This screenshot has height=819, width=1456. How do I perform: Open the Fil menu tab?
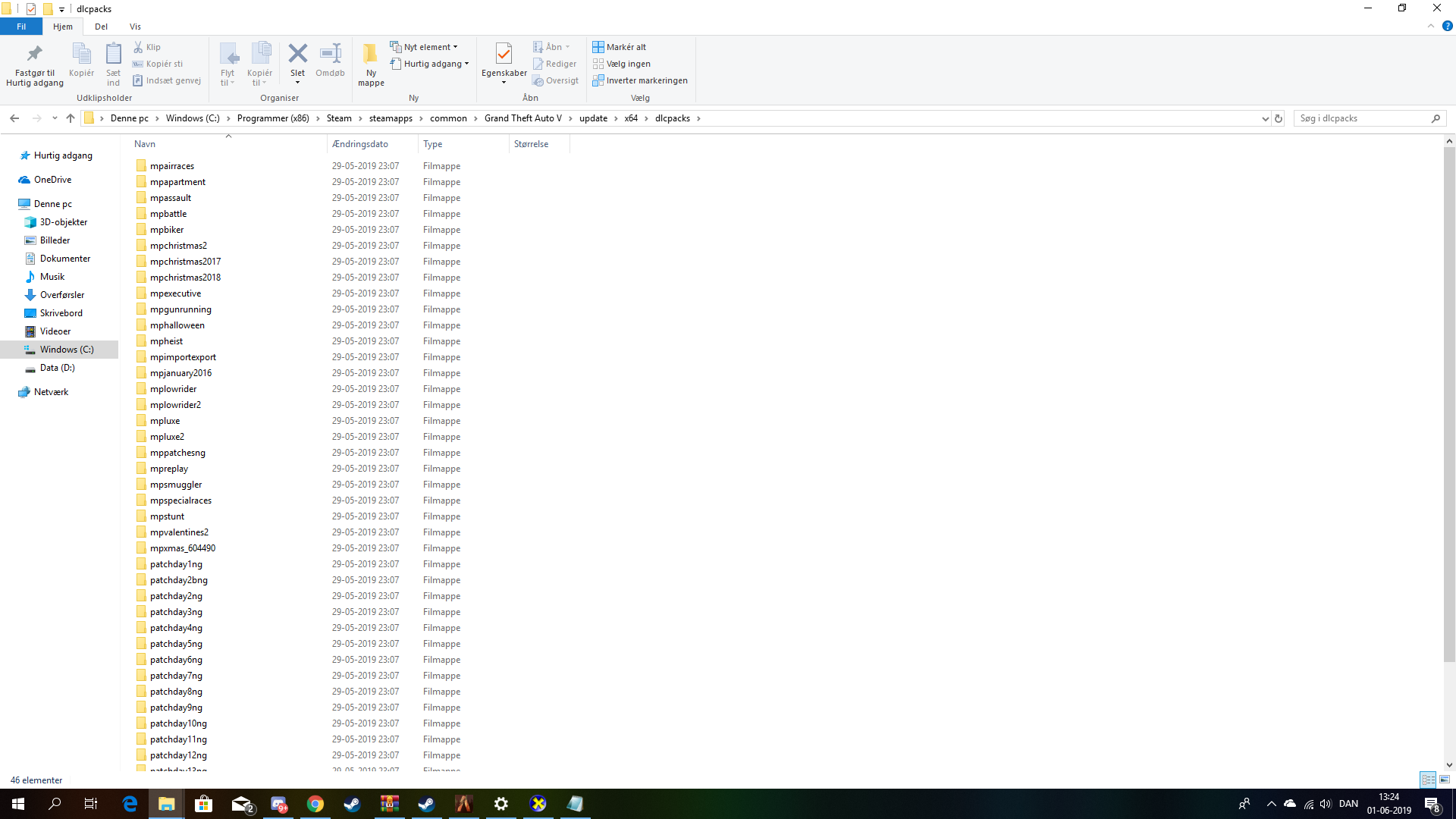(21, 27)
